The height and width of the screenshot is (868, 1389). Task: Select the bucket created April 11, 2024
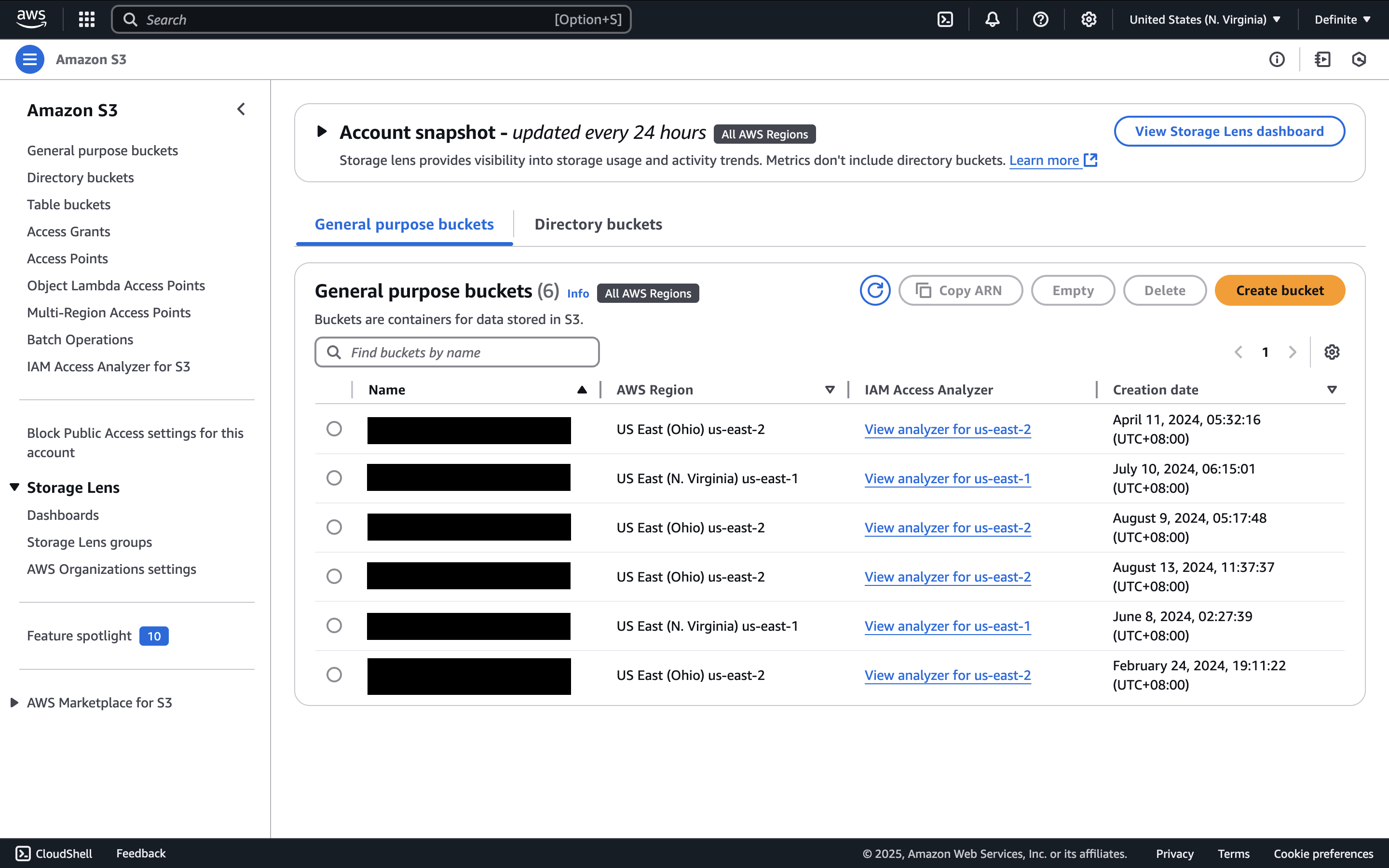[x=334, y=429]
